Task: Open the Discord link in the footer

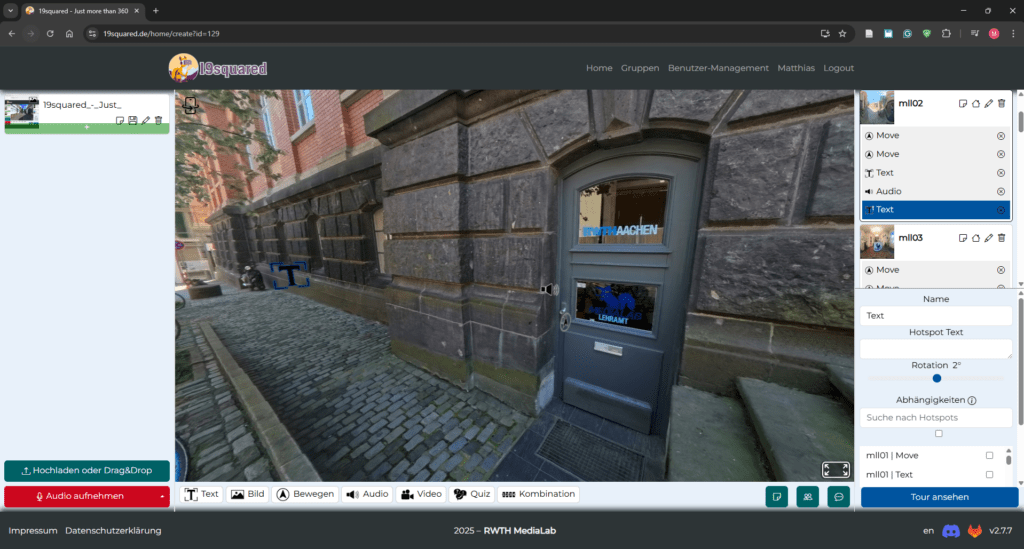Action: [x=951, y=531]
